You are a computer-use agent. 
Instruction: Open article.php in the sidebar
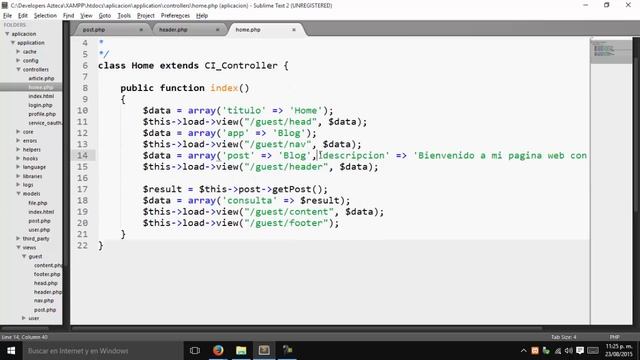pyautogui.click(x=41, y=78)
